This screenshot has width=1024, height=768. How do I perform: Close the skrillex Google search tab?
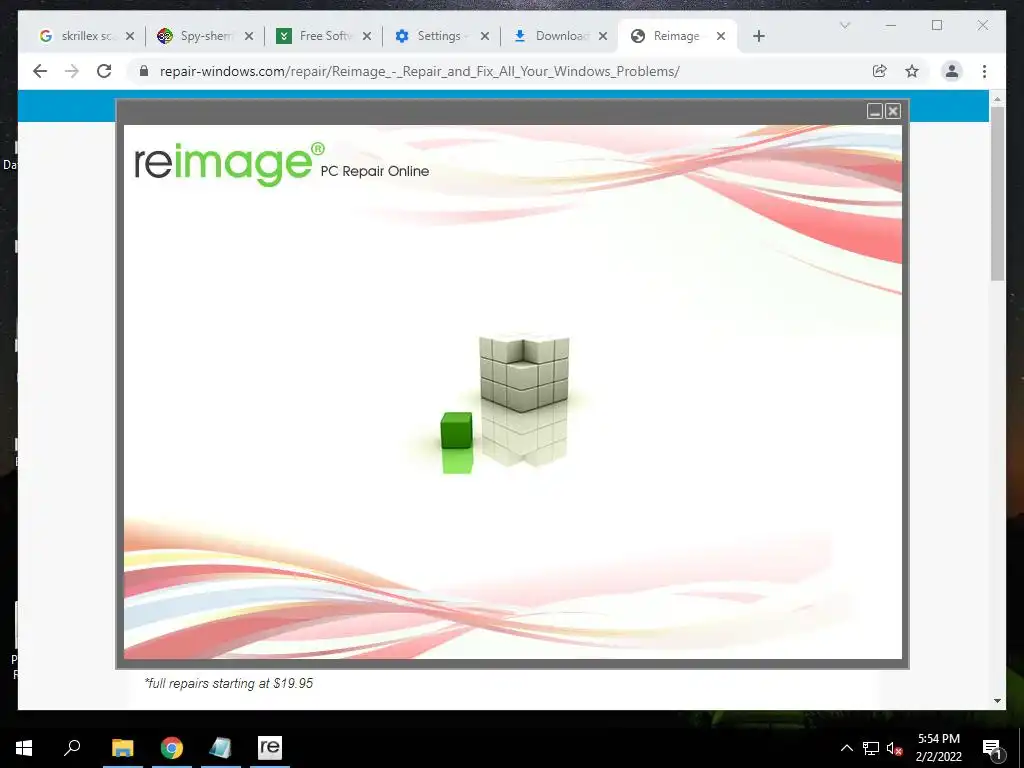point(130,37)
